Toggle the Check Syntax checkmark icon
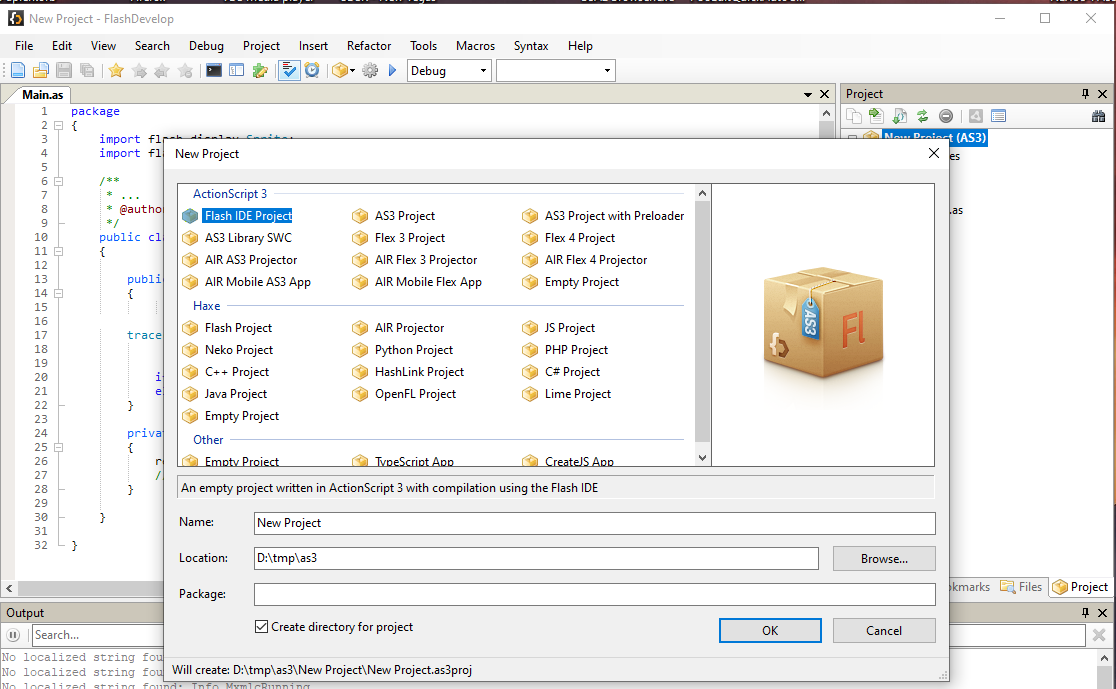The height and width of the screenshot is (689, 1116). pyautogui.click(x=289, y=70)
